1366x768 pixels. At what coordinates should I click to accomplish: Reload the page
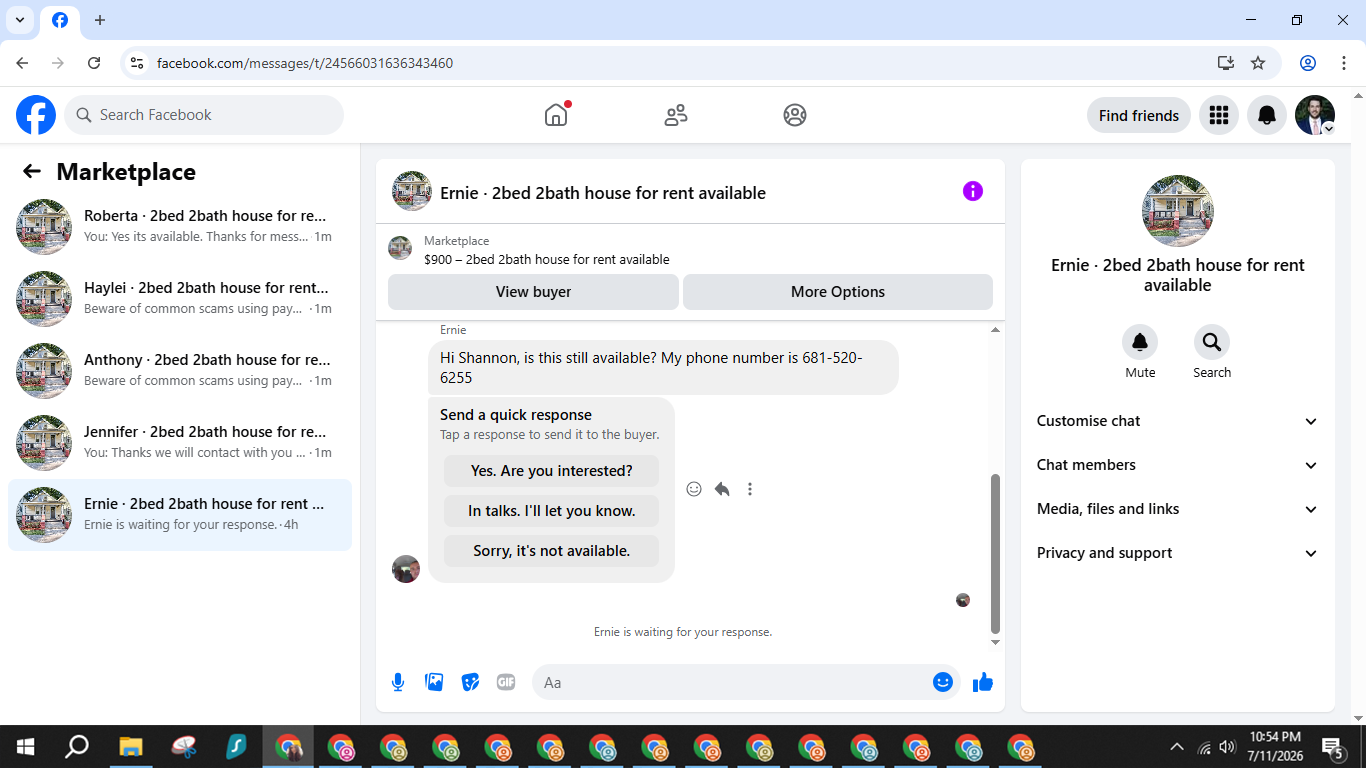coord(94,63)
